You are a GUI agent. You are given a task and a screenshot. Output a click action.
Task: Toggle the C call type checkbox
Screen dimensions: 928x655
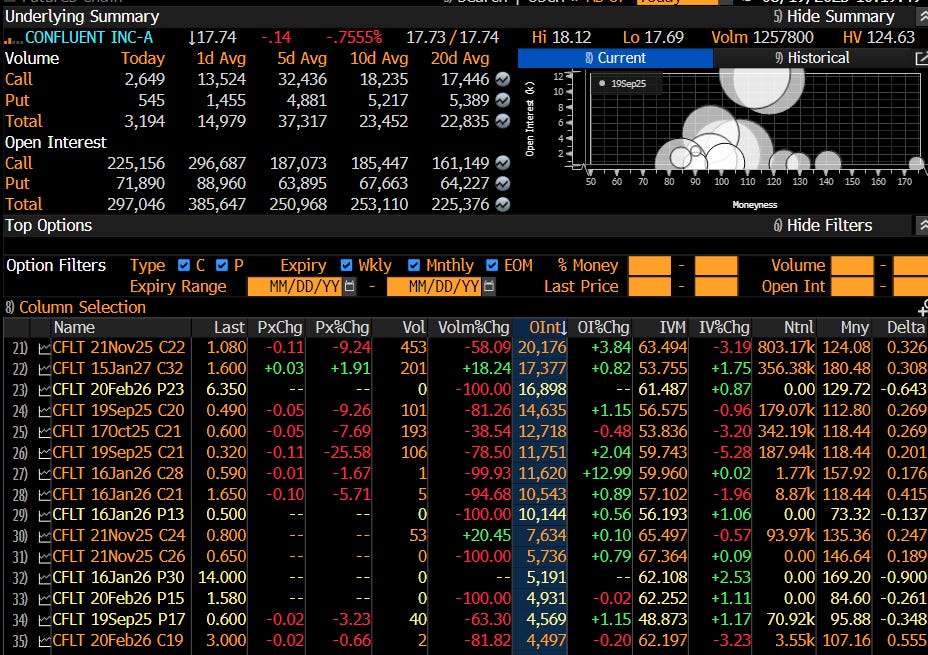pyautogui.click(x=184, y=265)
